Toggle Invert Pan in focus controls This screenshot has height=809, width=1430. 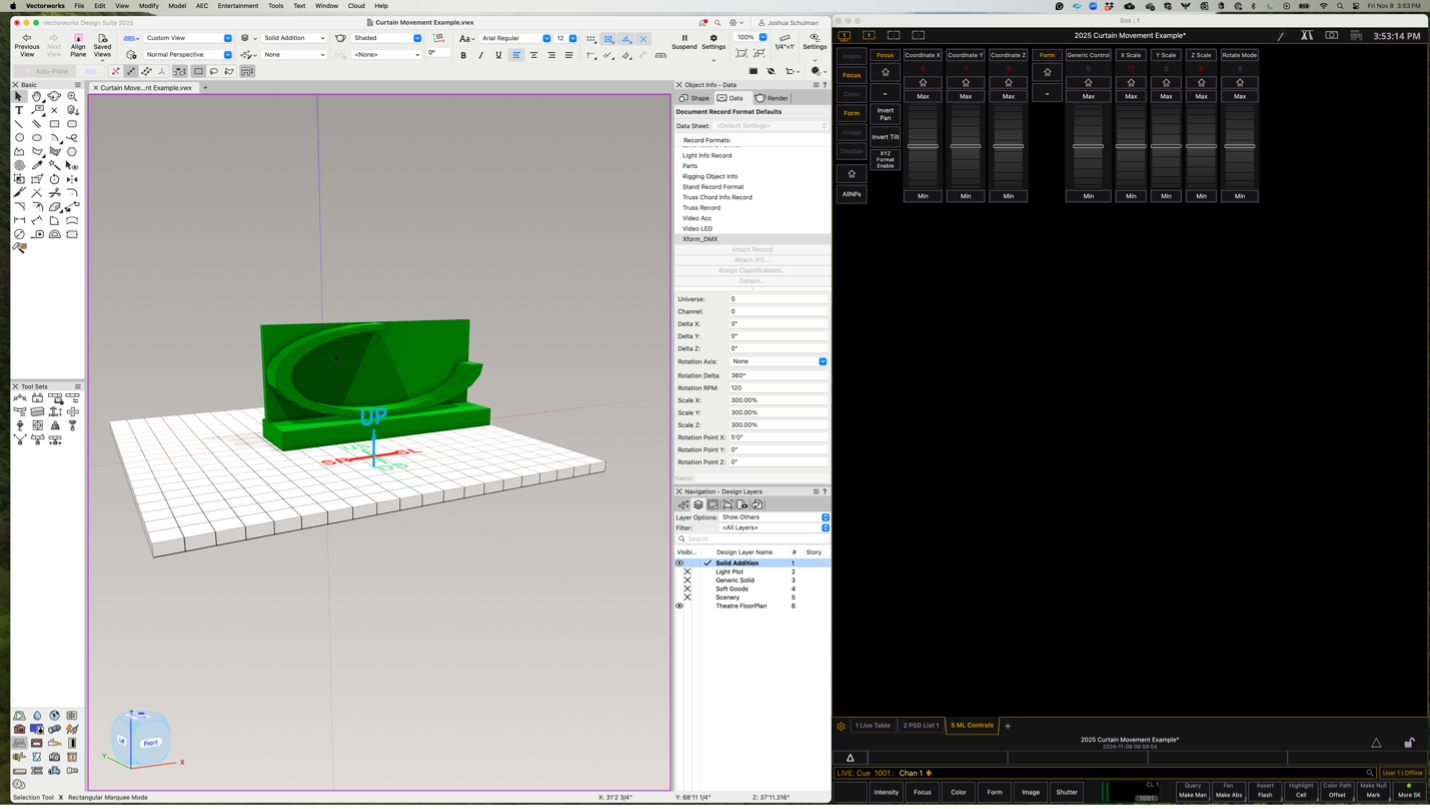885,114
